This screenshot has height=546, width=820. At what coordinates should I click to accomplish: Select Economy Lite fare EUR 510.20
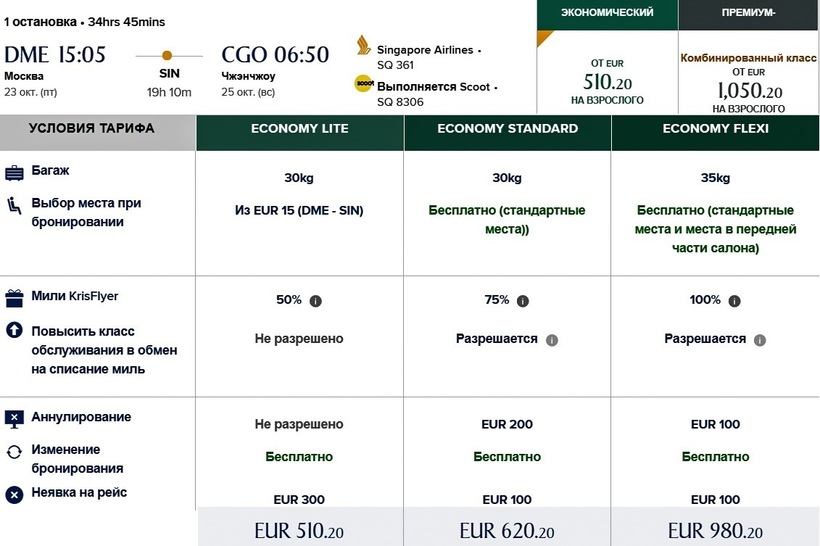299,530
